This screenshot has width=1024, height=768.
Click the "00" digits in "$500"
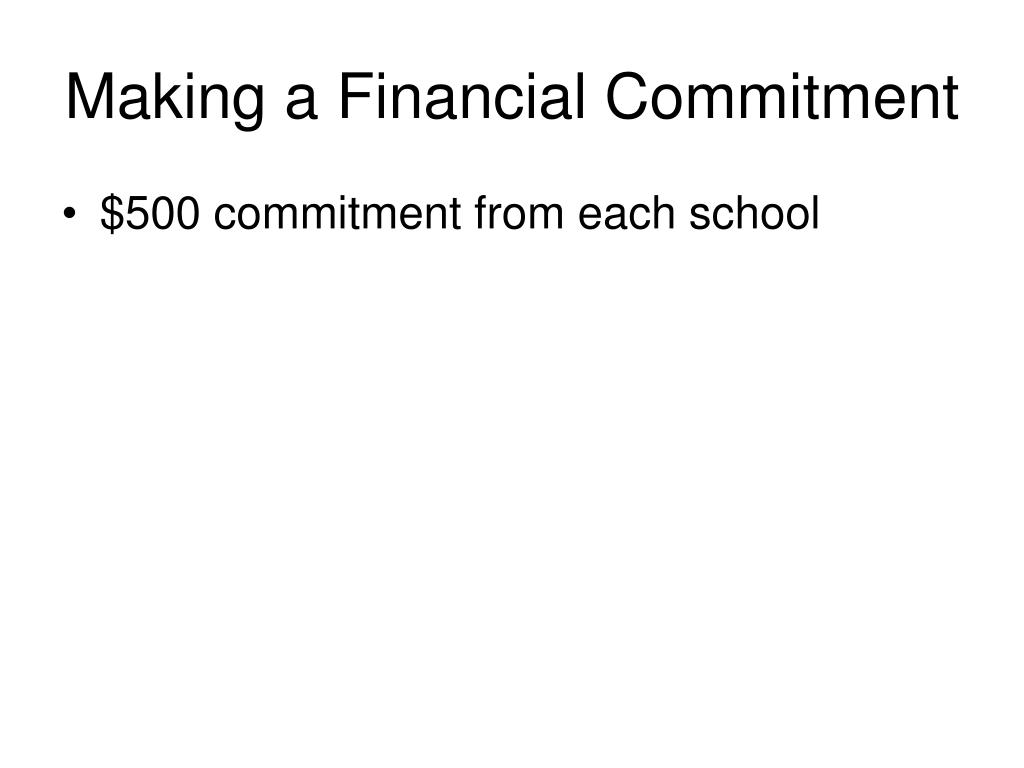pos(176,213)
